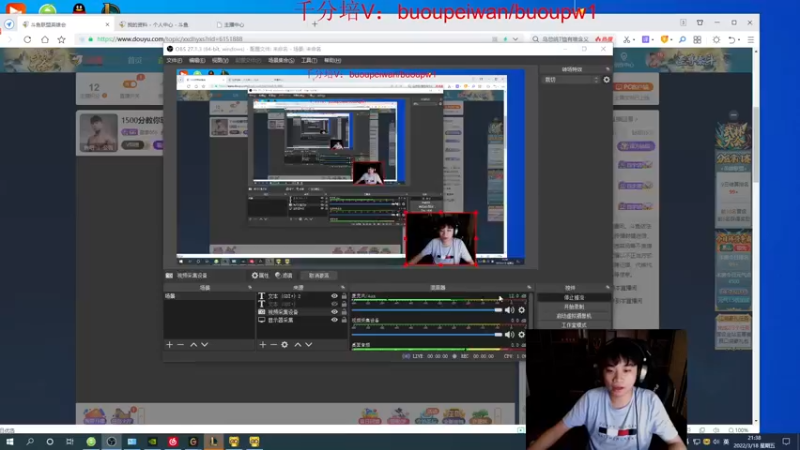Viewport: 800px width, 450px height.
Task: Bookmark the page with the star icon
Action: tap(62, 39)
